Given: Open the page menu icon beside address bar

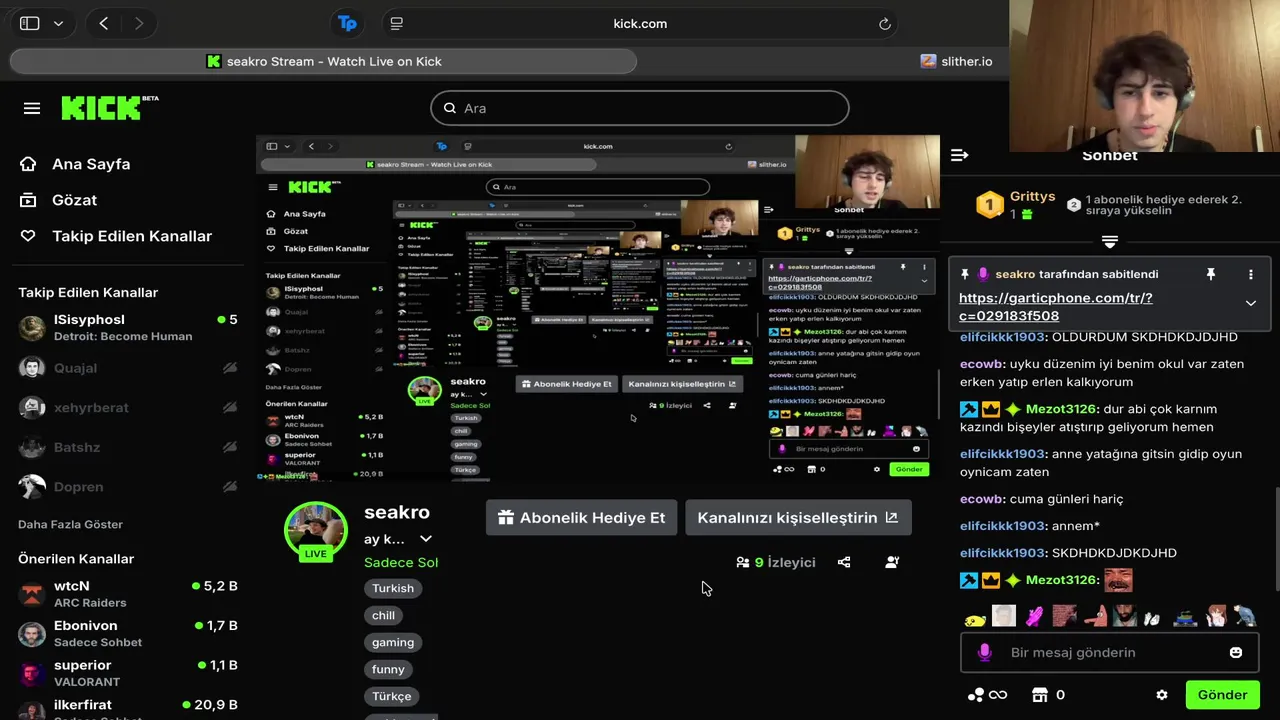Looking at the screenshot, I should click(397, 23).
